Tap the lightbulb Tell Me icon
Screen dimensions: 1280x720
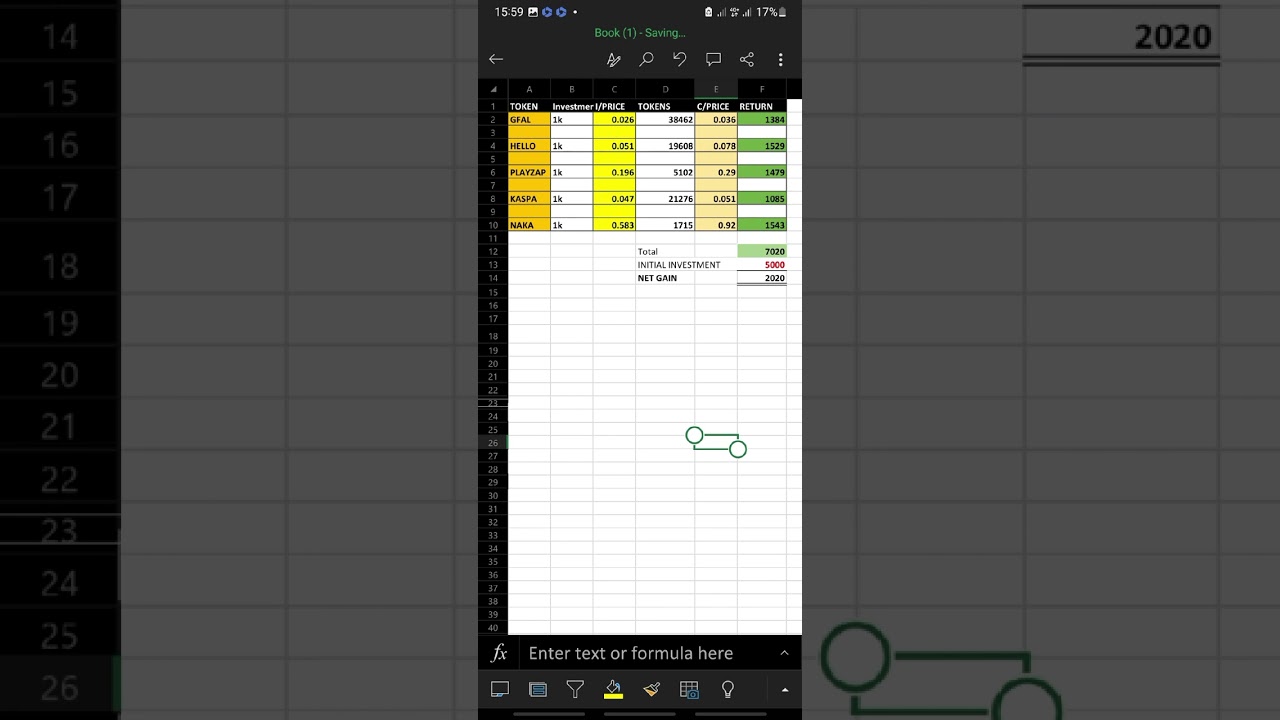click(728, 689)
